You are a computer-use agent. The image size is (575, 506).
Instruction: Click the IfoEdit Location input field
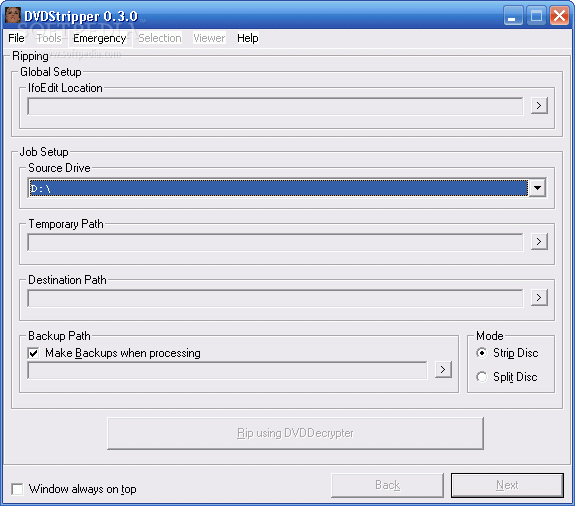(x=275, y=106)
